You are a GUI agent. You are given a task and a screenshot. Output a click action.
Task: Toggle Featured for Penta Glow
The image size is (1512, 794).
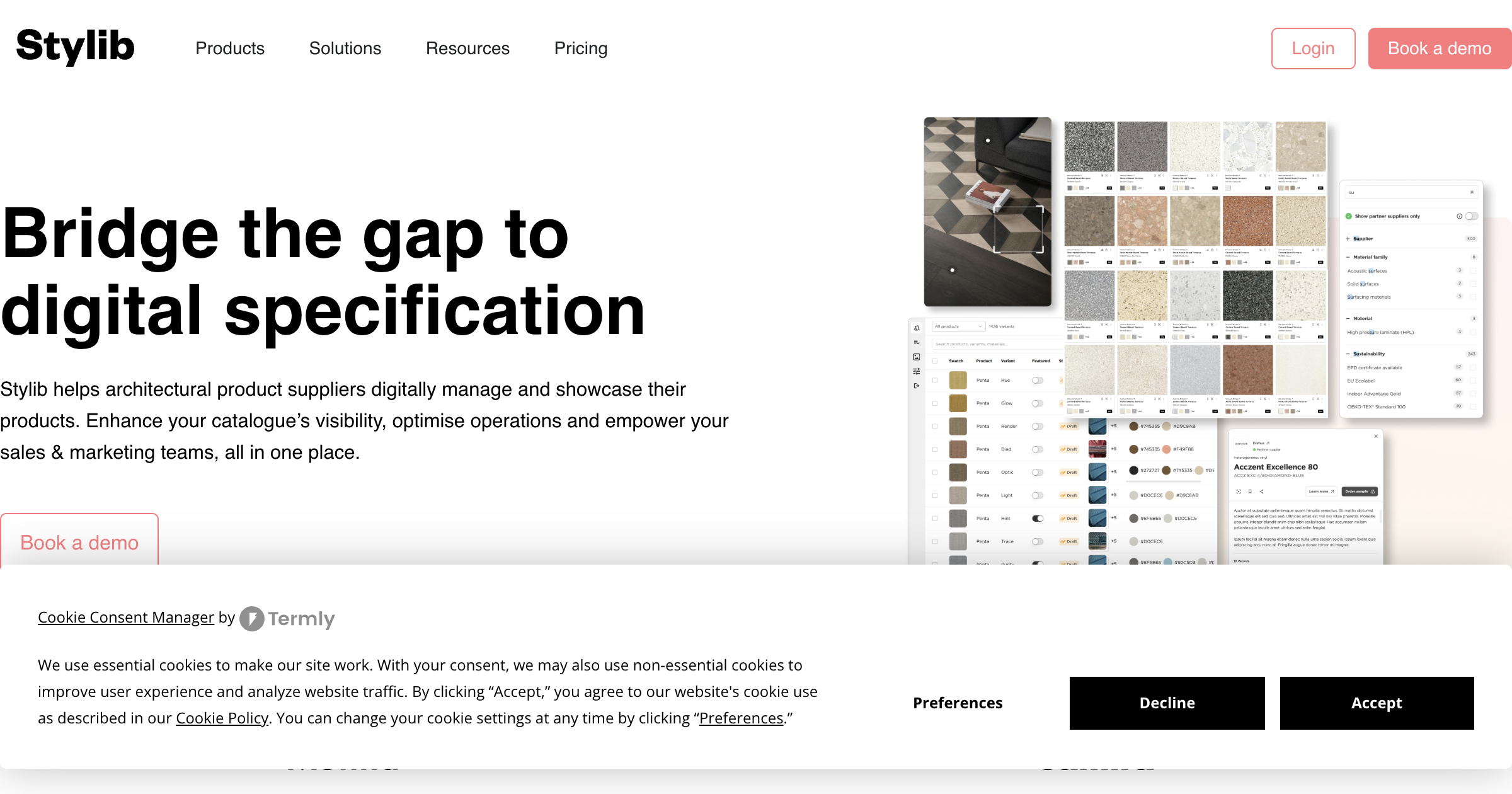[x=1038, y=403]
